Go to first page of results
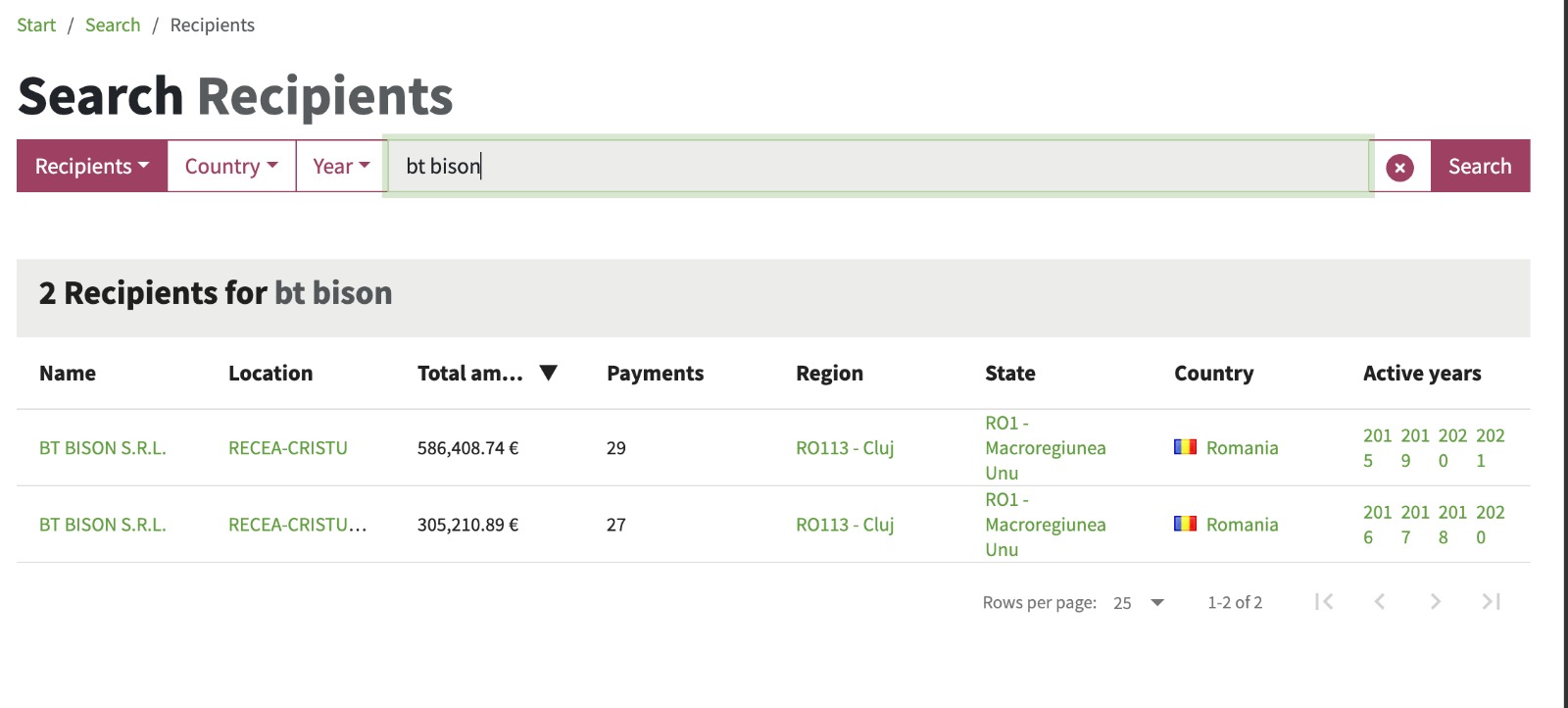This screenshot has width=1568, height=708. pos(1324,602)
